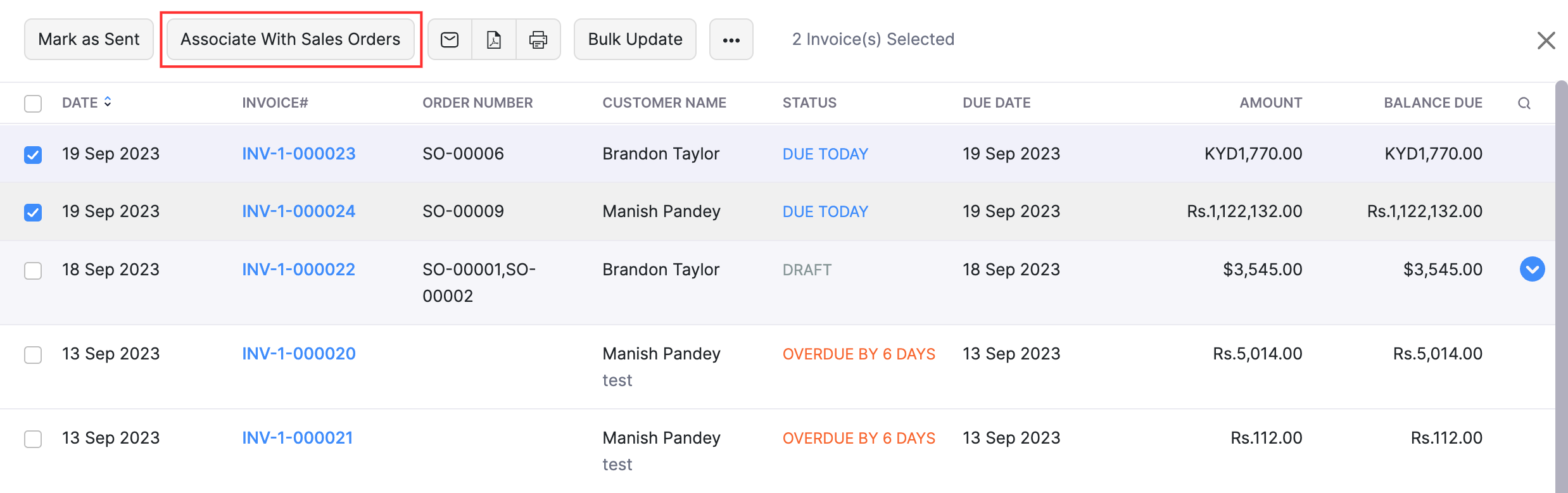
Task: Open the more actions ellipsis icon
Action: click(x=731, y=39)
